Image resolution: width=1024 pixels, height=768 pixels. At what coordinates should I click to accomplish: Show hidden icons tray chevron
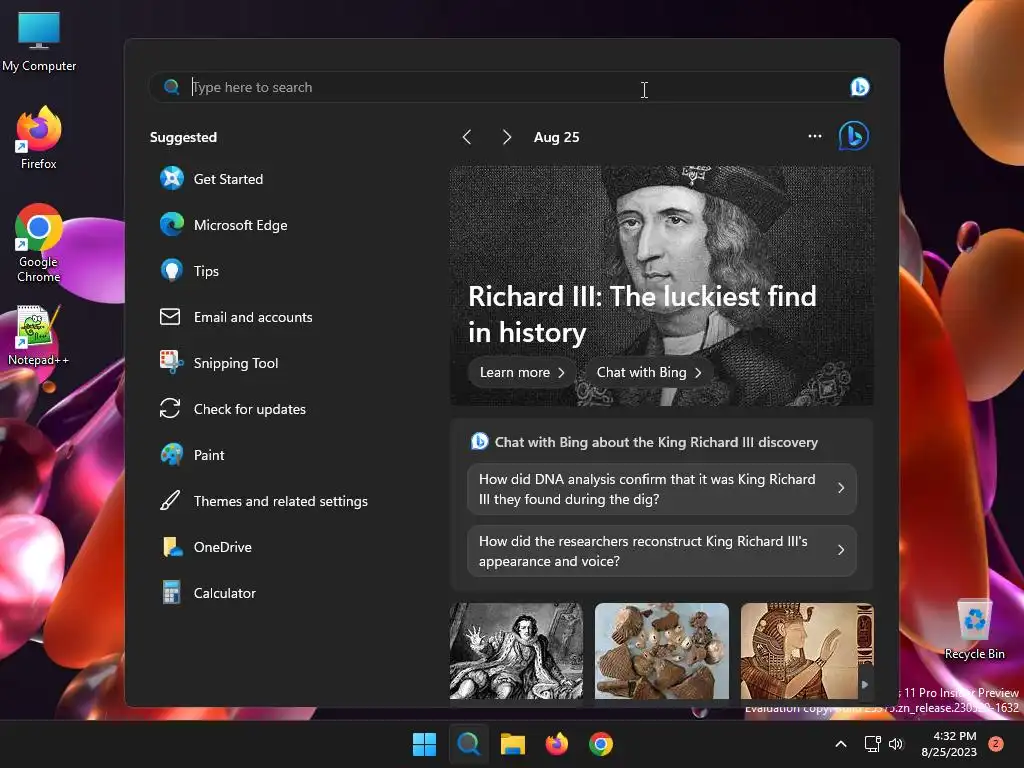(841, 744)
